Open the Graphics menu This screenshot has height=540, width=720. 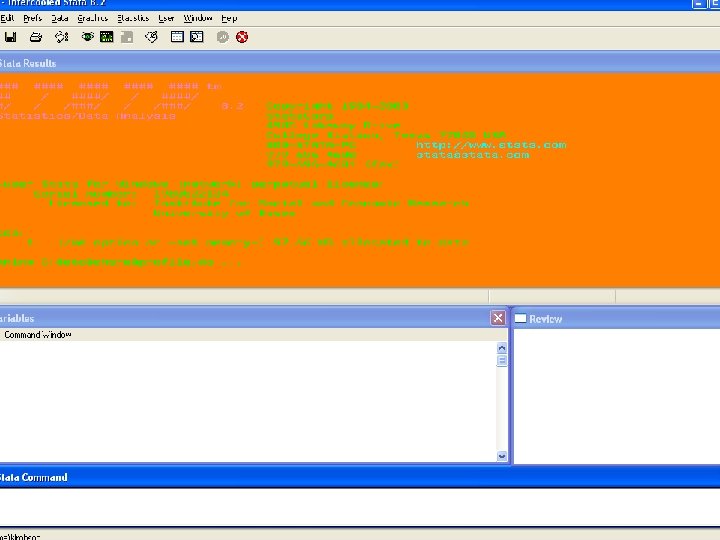click(93, 18)
